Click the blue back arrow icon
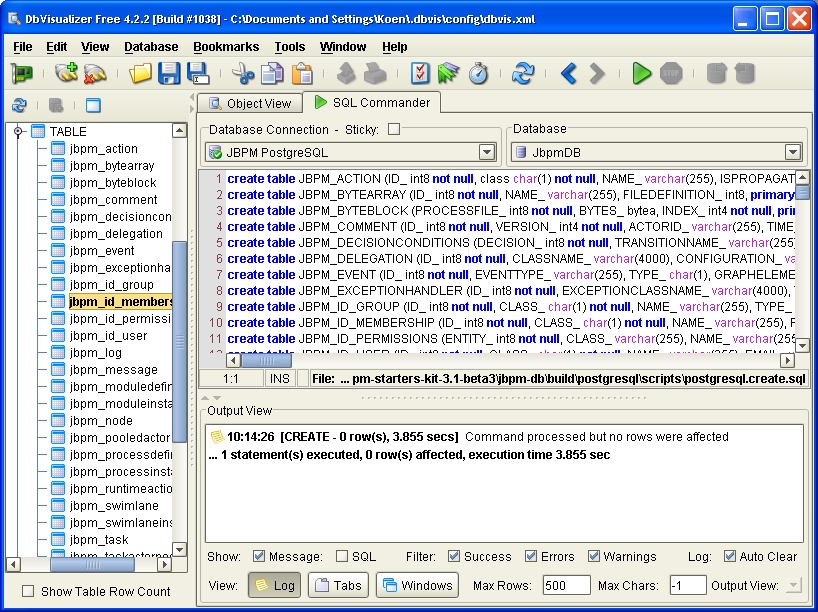 [568, 73]
